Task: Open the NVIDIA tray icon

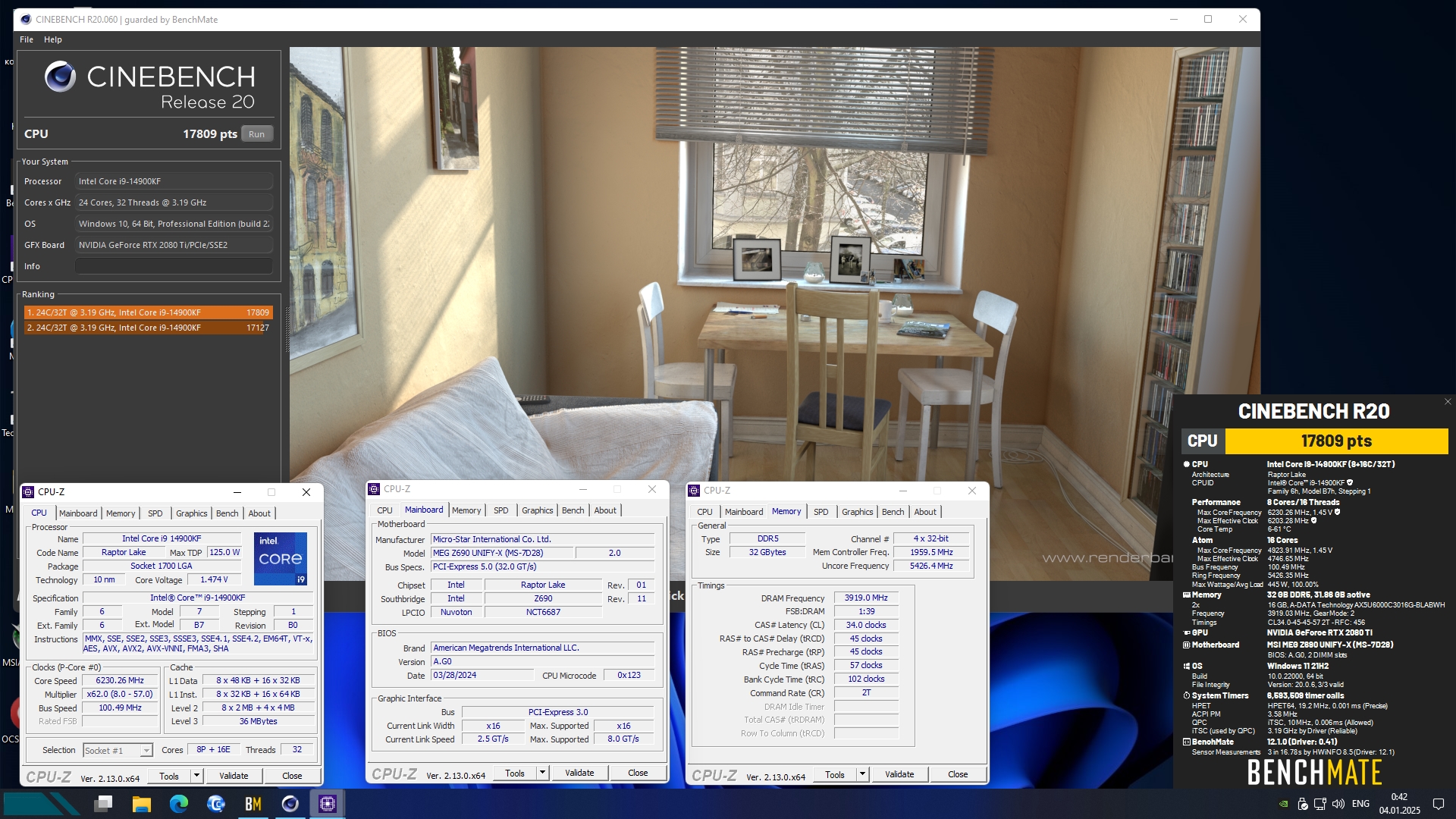Action: click(x=1283, y=804)
